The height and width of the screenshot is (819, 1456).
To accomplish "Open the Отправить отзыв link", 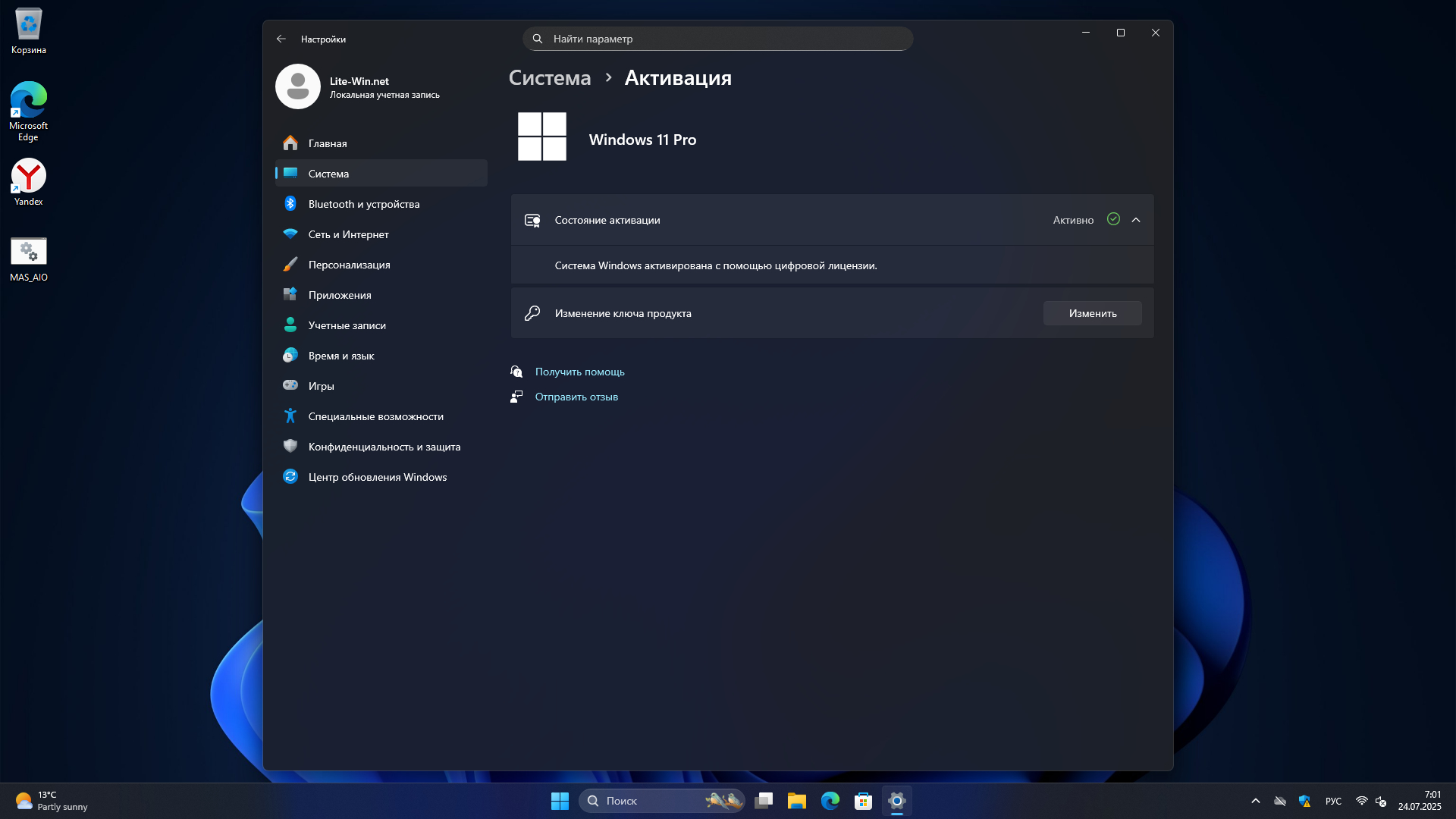I will coord(576,397).
